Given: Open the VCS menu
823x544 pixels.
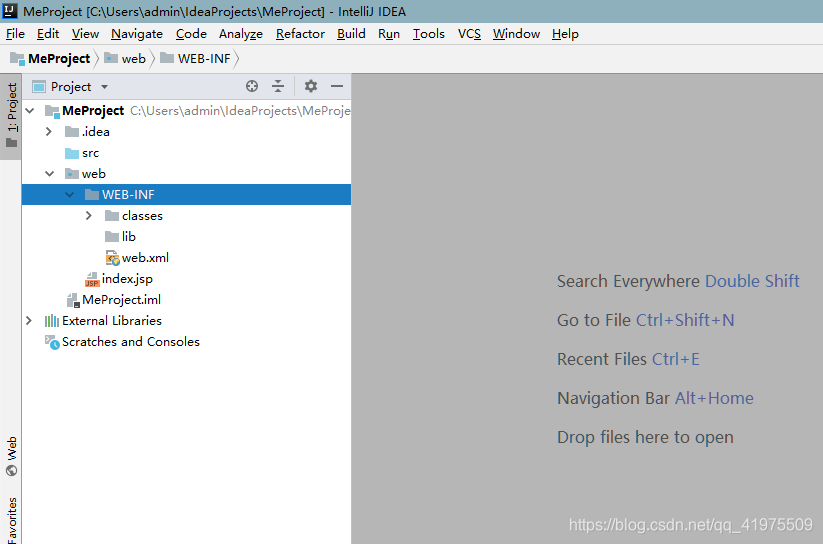Looking at the screenshot, I should (469, 34).
